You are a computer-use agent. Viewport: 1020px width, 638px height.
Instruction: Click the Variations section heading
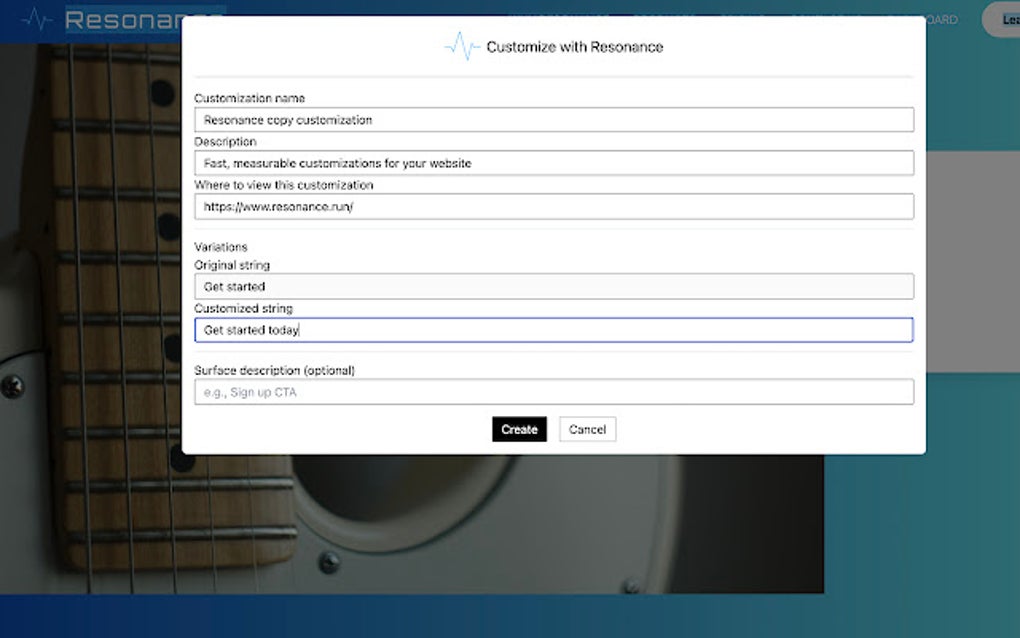pos(220,246)
